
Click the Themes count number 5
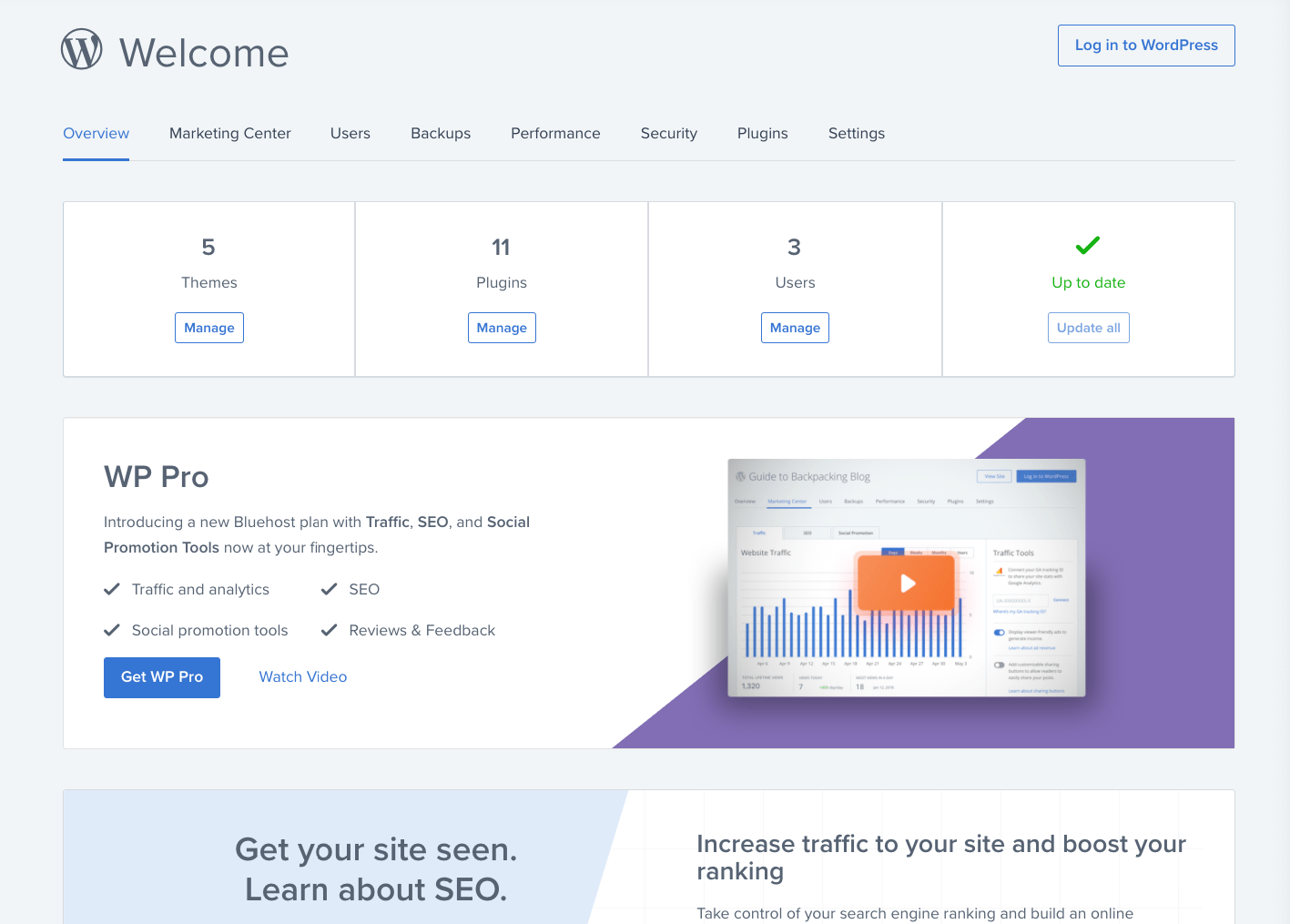click(208, 247)
